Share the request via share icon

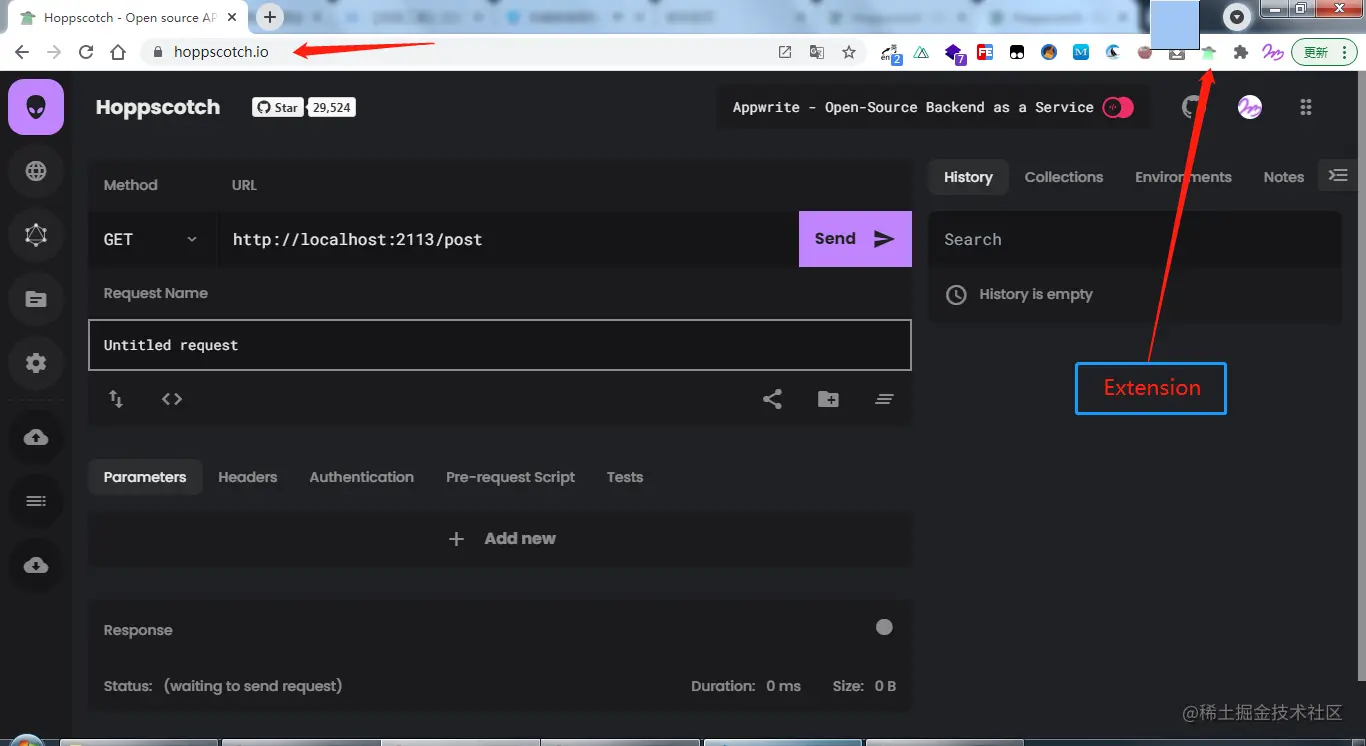[772, 399]
